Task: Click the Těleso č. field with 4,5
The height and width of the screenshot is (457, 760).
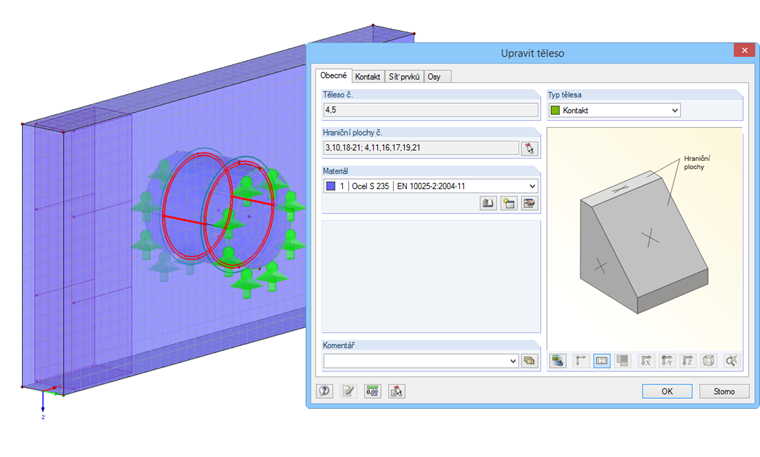Action: (430, 110)
